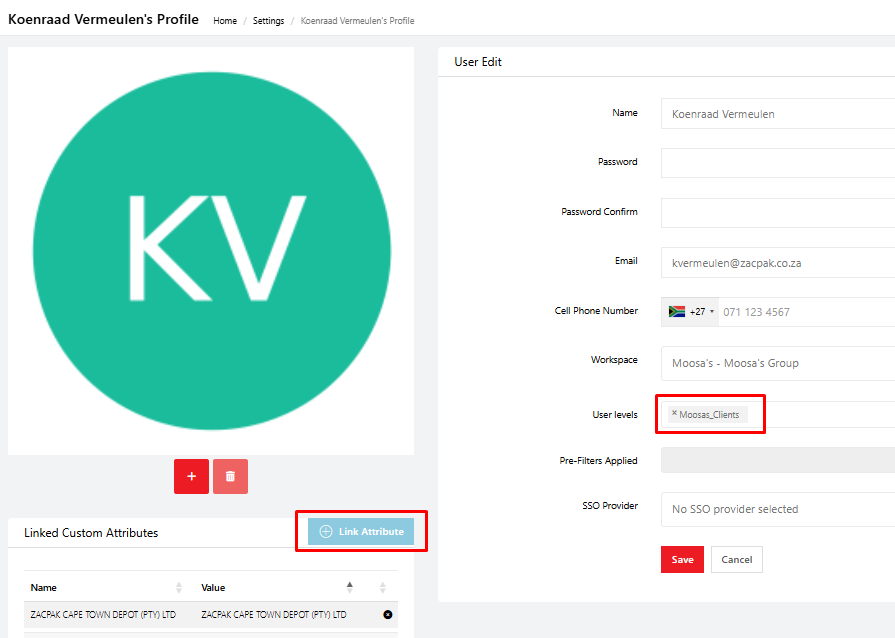Go to Home in the breadcrumb
The height and width of the screenshot is (638, 895).
(x=225, y=21)
